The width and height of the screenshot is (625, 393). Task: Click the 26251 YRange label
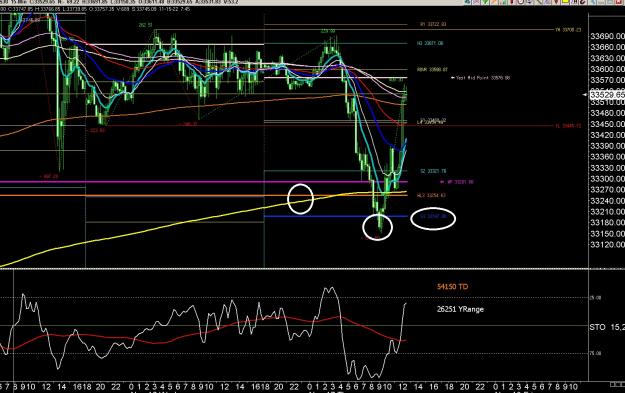click(x=460, y=309)
